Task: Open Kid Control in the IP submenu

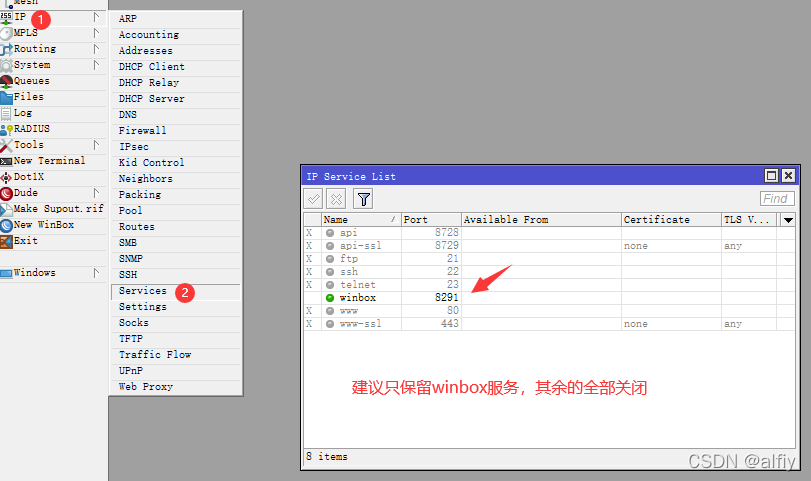Action: (x=176, y=163)
